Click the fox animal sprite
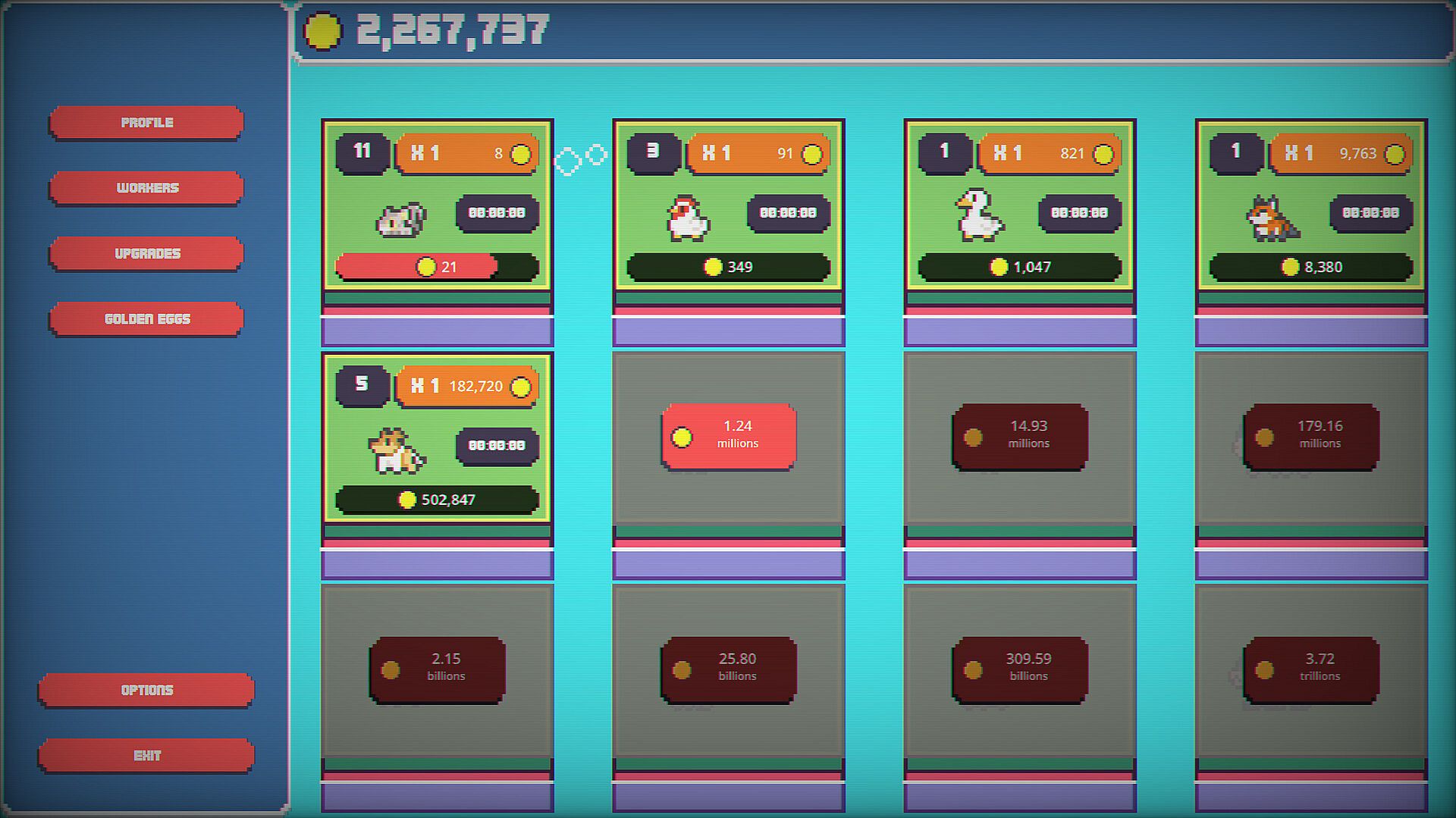1456x818 pixels. click(x=1272, y=218)
